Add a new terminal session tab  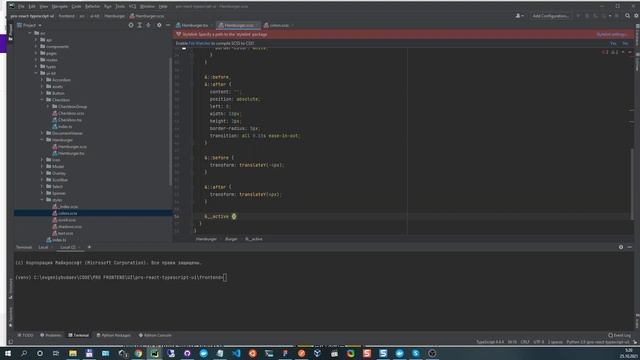pos(89,247)
